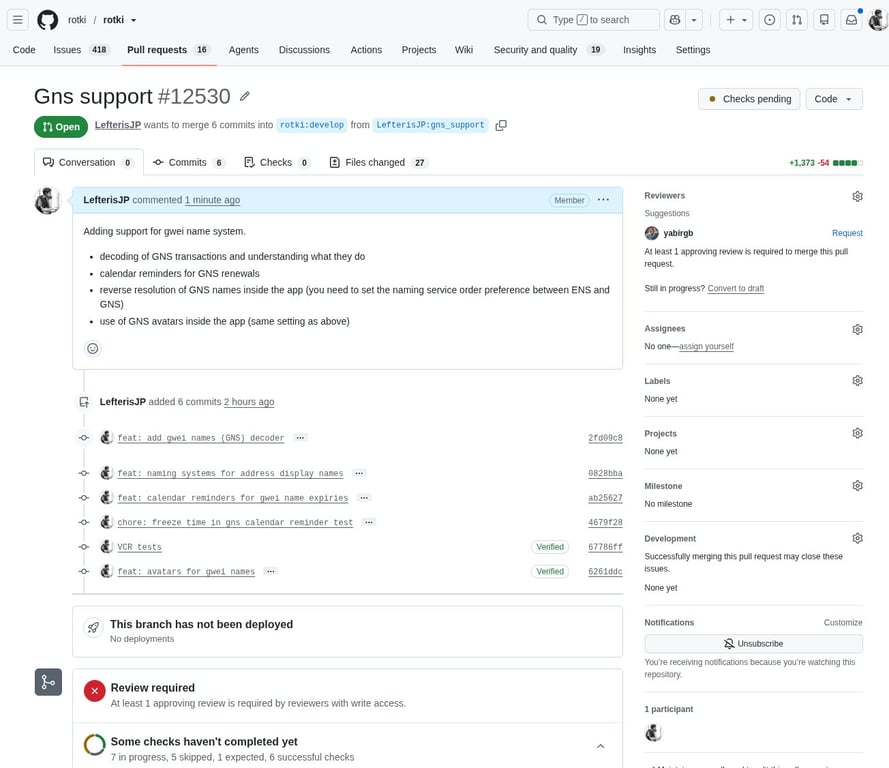This screenshot has width=889, height=768.
Task: Click the search input field
Action: click(x=594, y=20)
